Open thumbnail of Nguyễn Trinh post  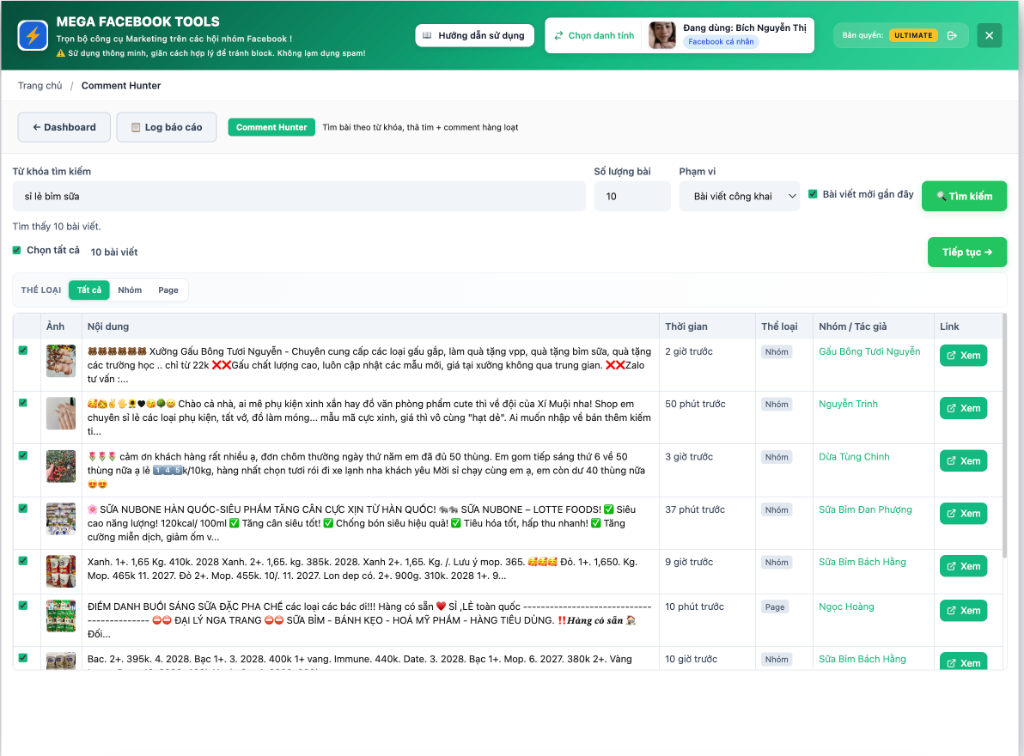[61, 413]
